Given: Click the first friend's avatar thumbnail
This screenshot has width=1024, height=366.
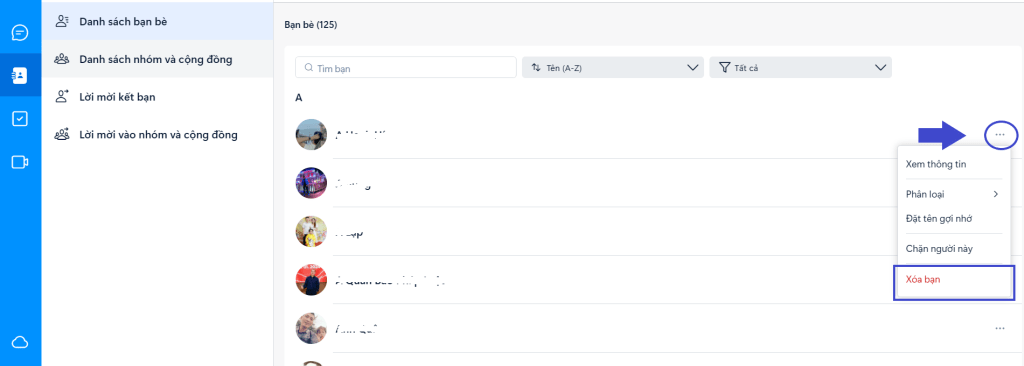Looking at the screenshot, I should pos(312,135).
